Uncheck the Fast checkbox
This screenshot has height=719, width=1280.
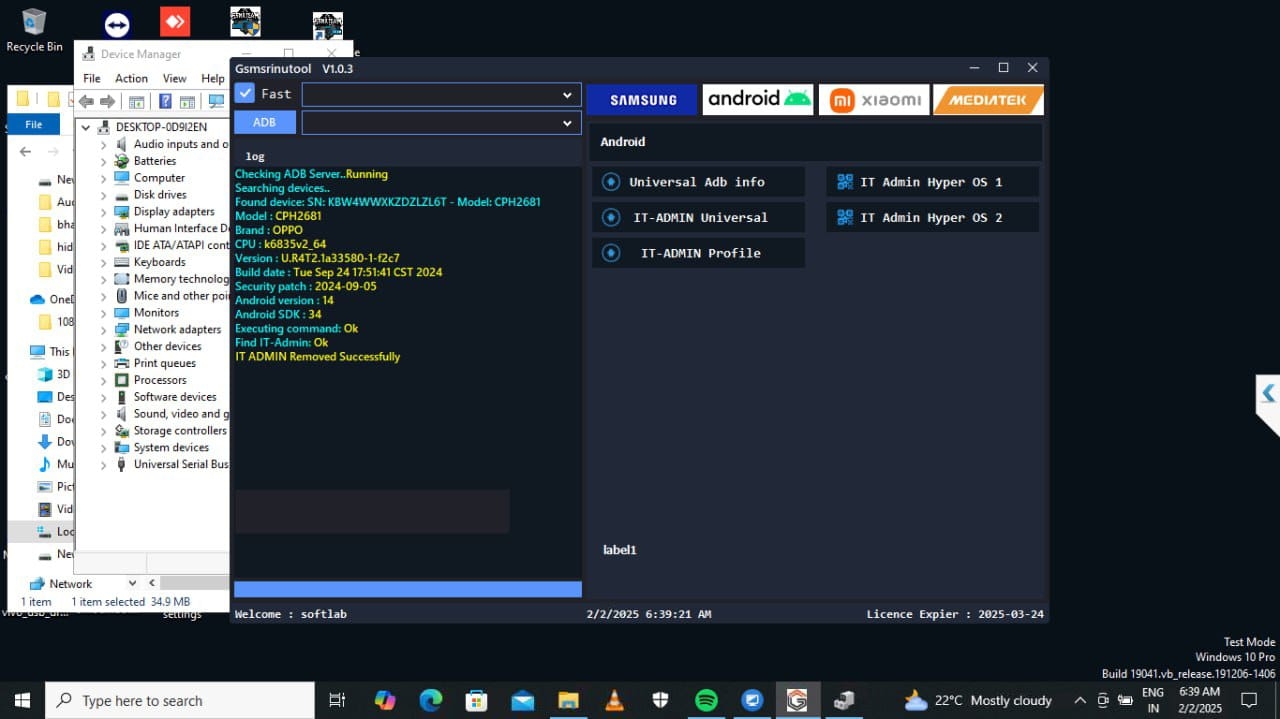245,93
